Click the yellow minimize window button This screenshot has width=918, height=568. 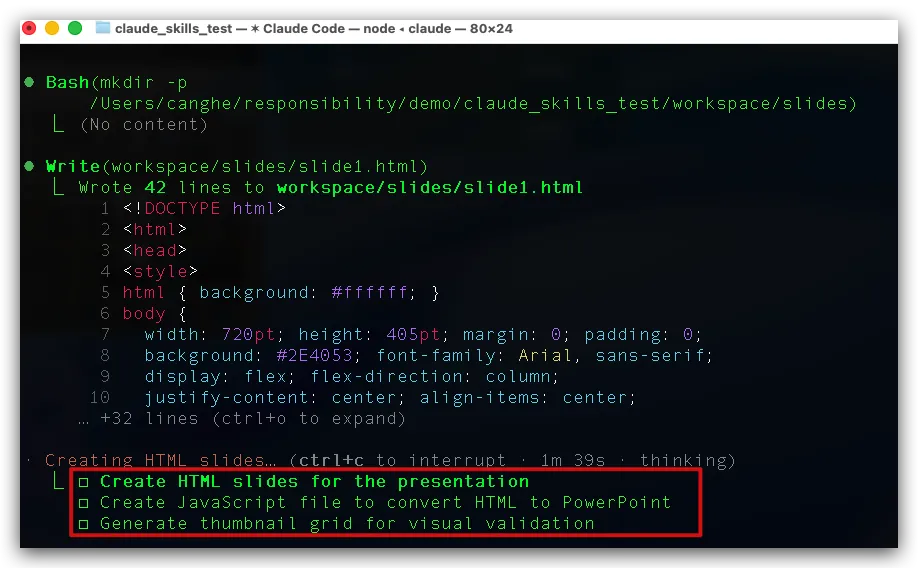[x=52, y=28]
